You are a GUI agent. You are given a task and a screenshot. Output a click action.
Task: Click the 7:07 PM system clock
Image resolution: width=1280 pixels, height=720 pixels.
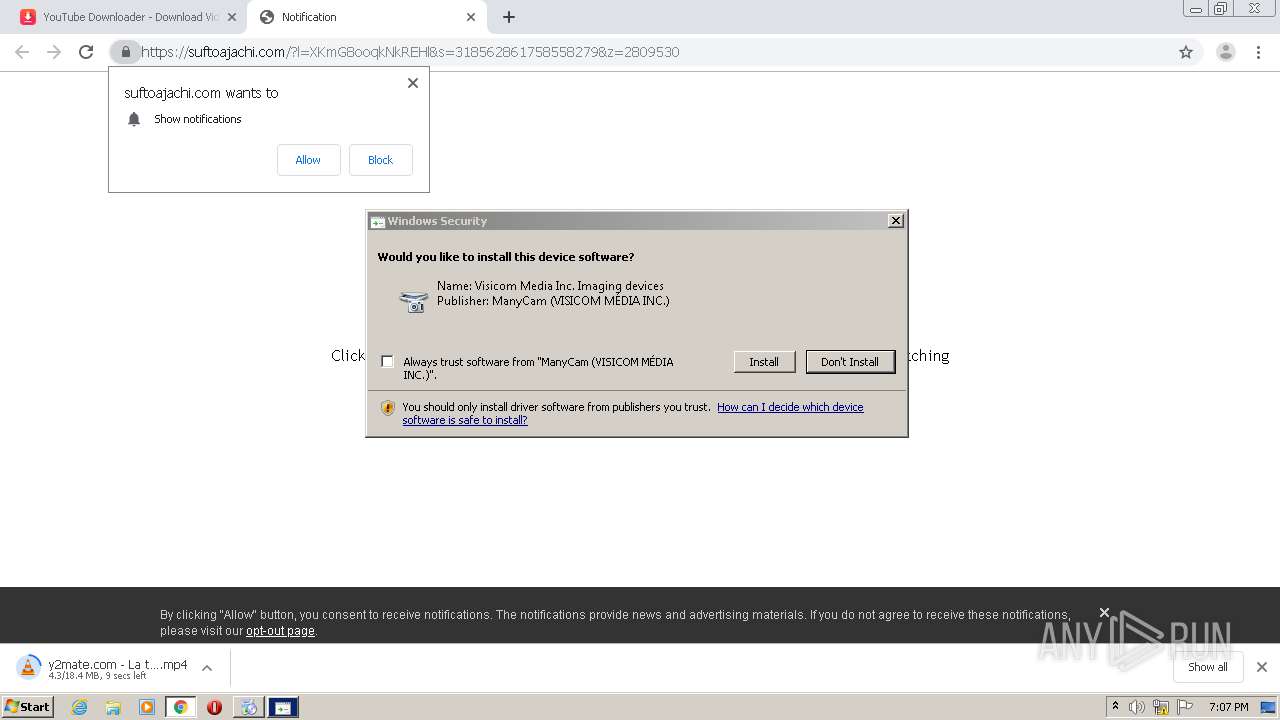click(x=1228, y=707)
